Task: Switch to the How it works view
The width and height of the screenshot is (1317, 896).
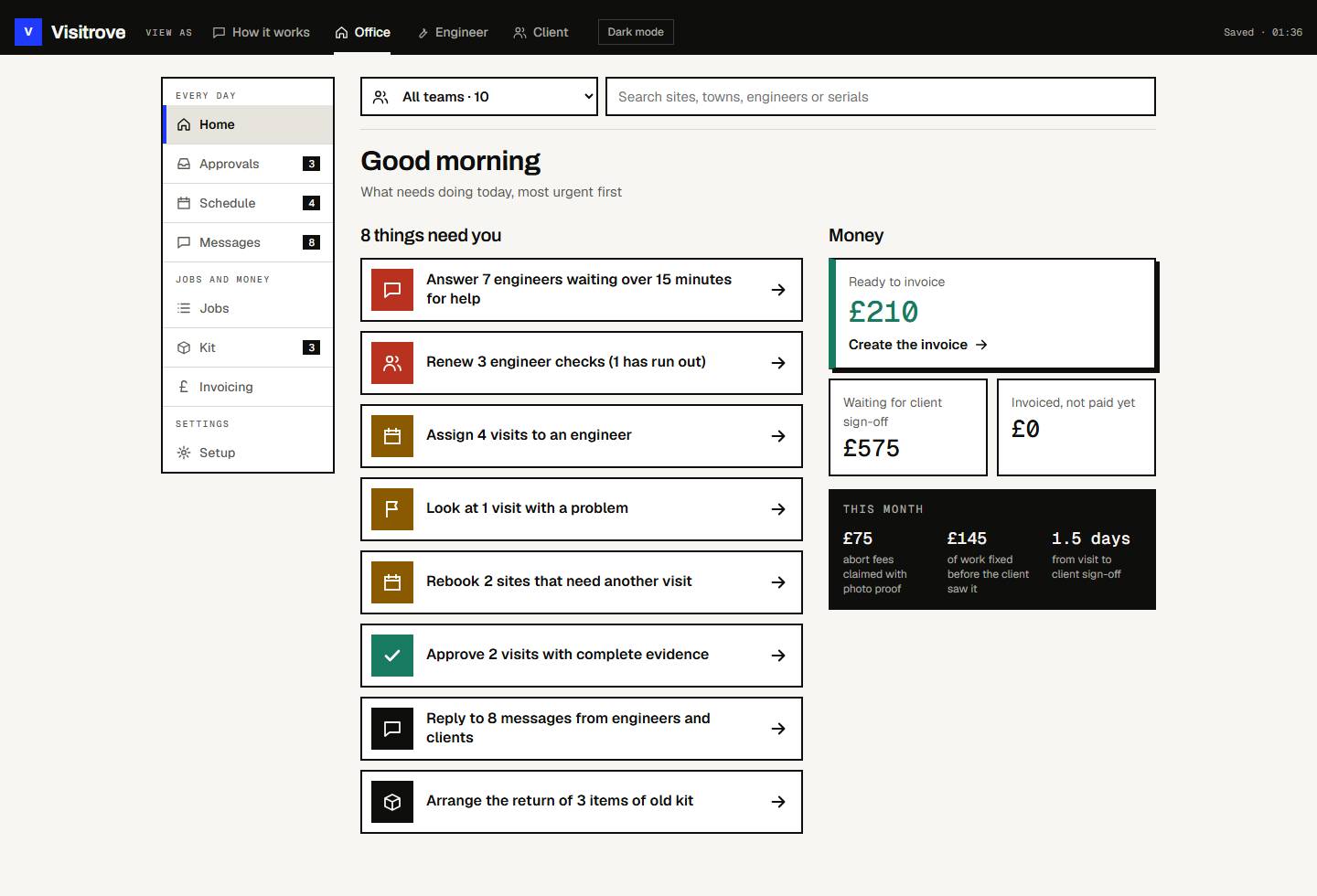Action: tap(262, 32)
